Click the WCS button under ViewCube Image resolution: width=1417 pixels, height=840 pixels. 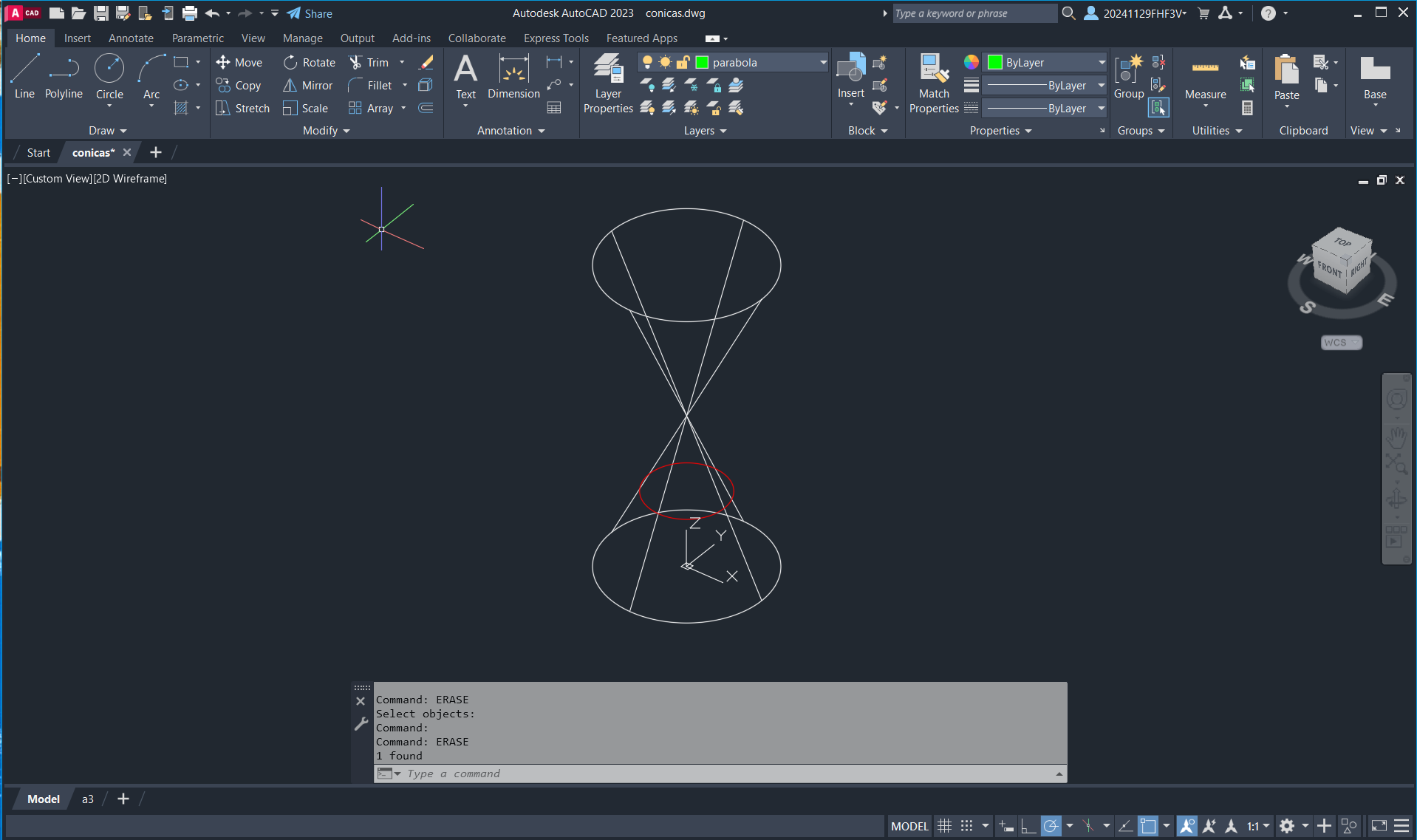click(1340, 343)
